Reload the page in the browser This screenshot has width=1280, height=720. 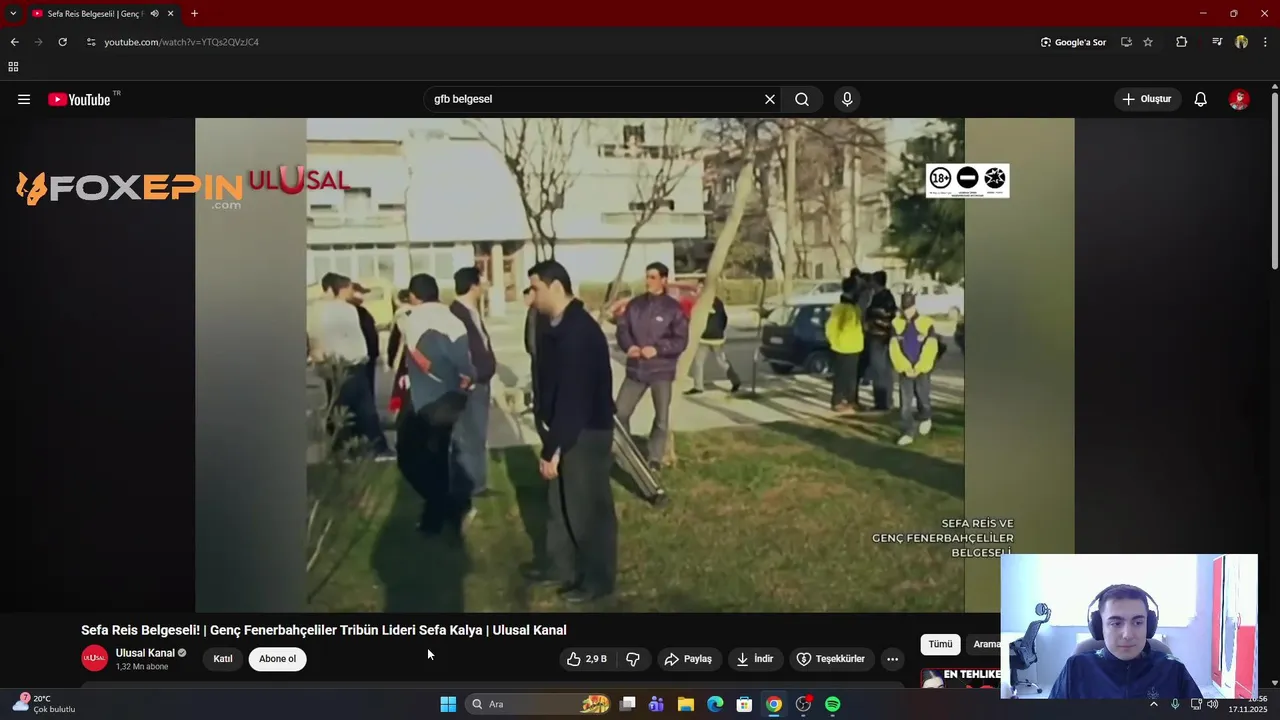pyautogui.click(x=62, y=42)
